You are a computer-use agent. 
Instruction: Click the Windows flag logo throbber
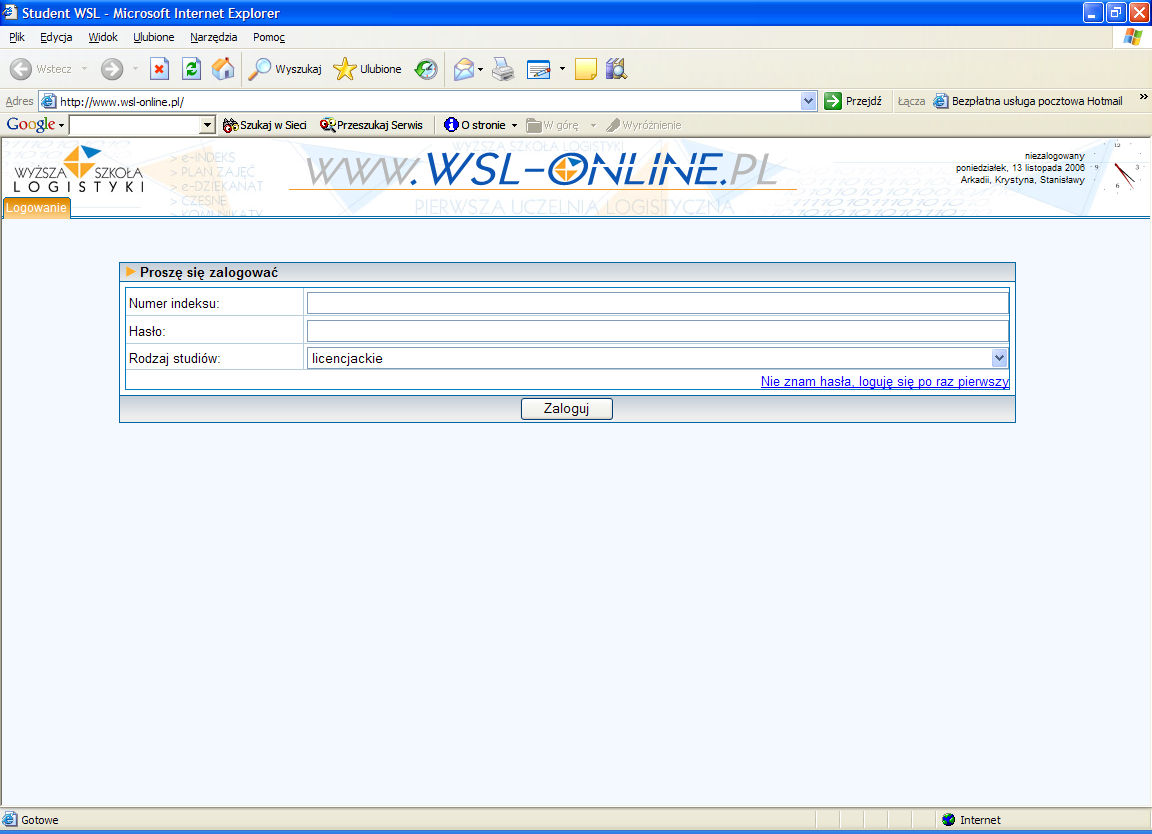[x=1132, y=37]
